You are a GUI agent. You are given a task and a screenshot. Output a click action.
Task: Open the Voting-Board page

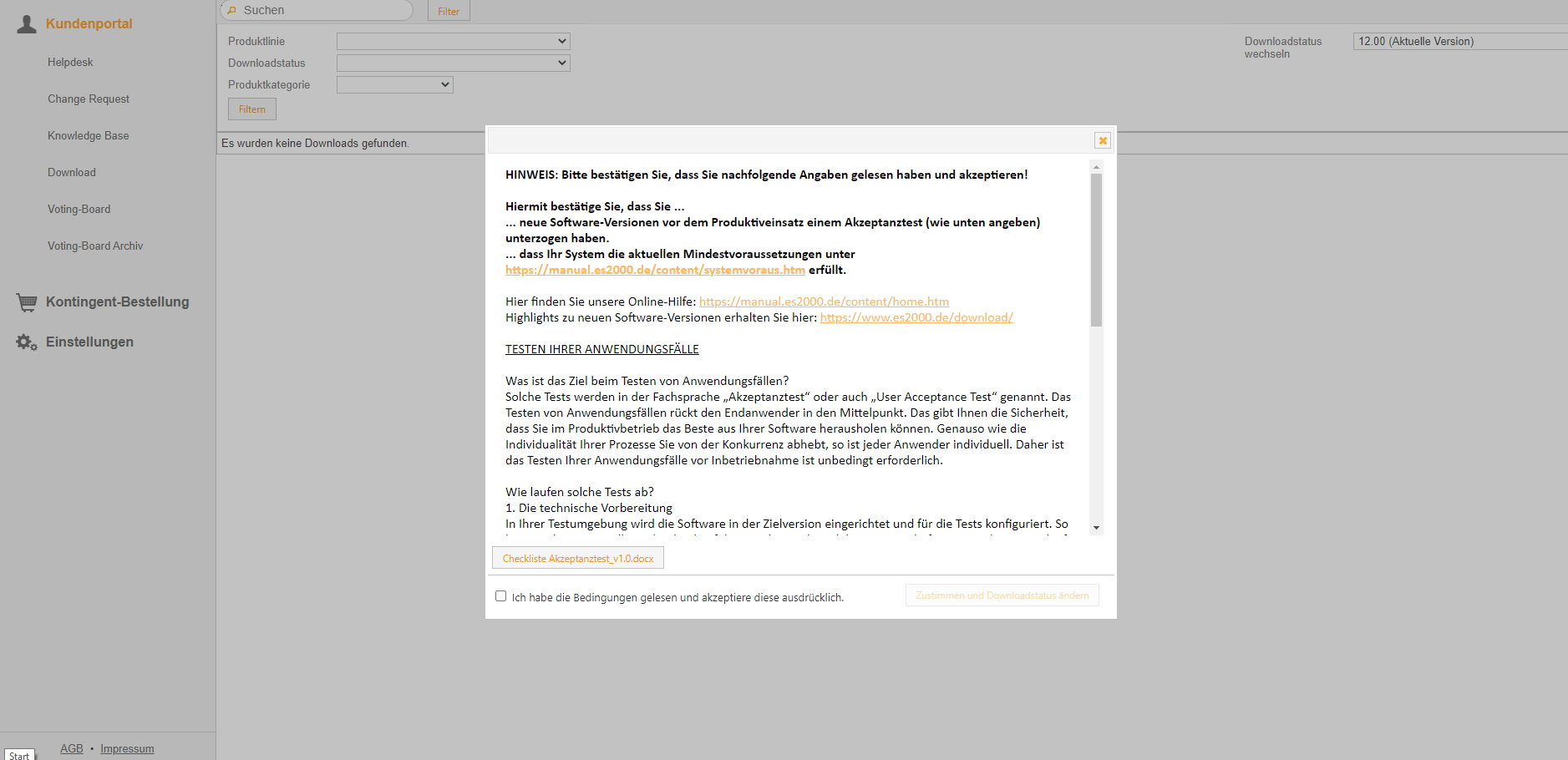tap(79, 210)
